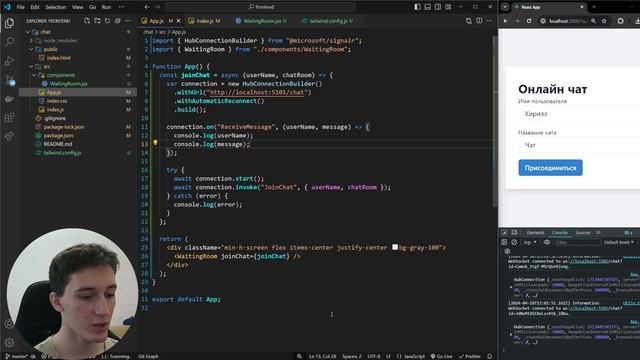The width and height of the screenshot is (640, 360).
Task: Toggle live expression eye icon in console
Action: pos(547,242)
